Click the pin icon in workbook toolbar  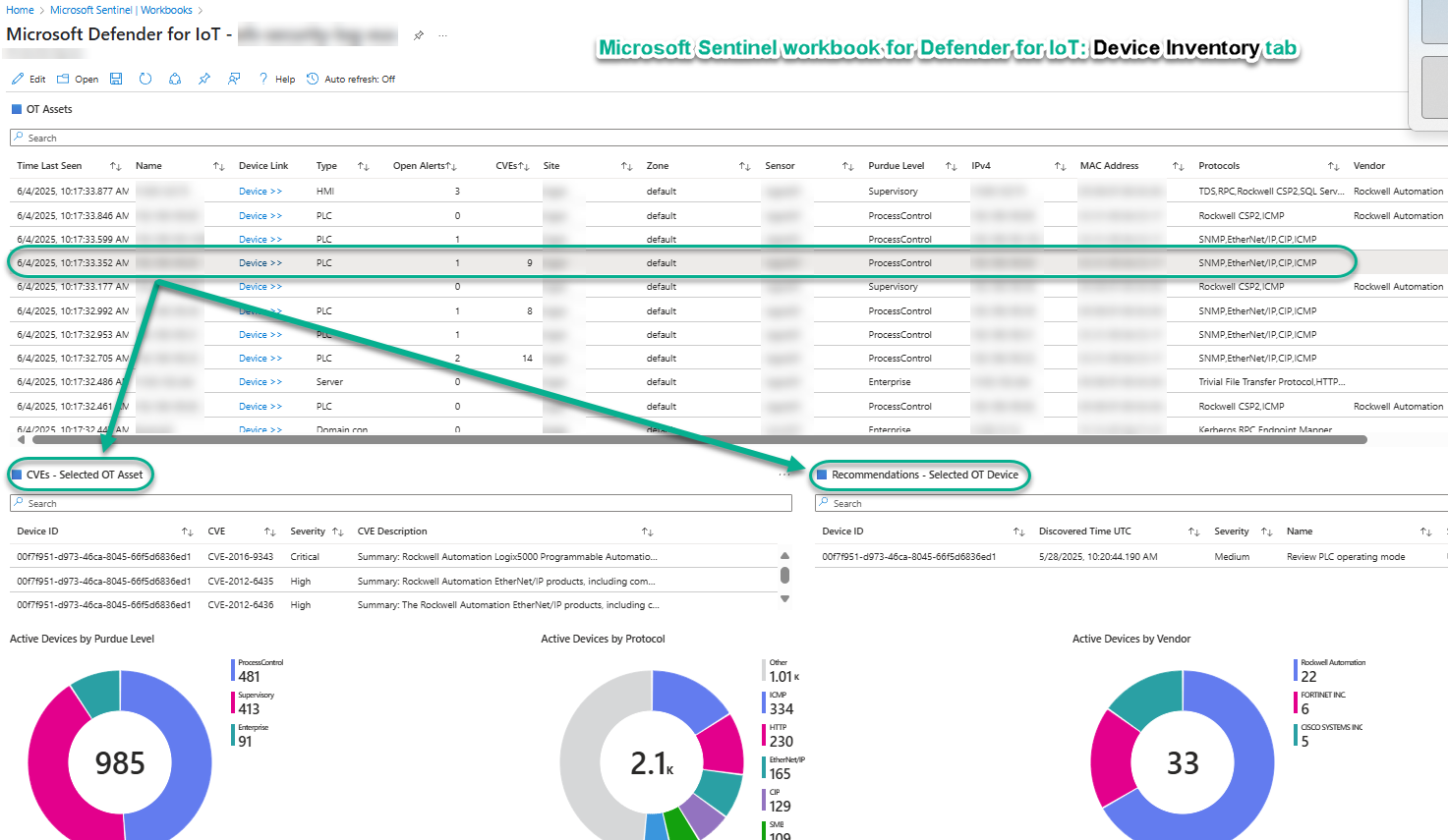[x=204, y=79]
